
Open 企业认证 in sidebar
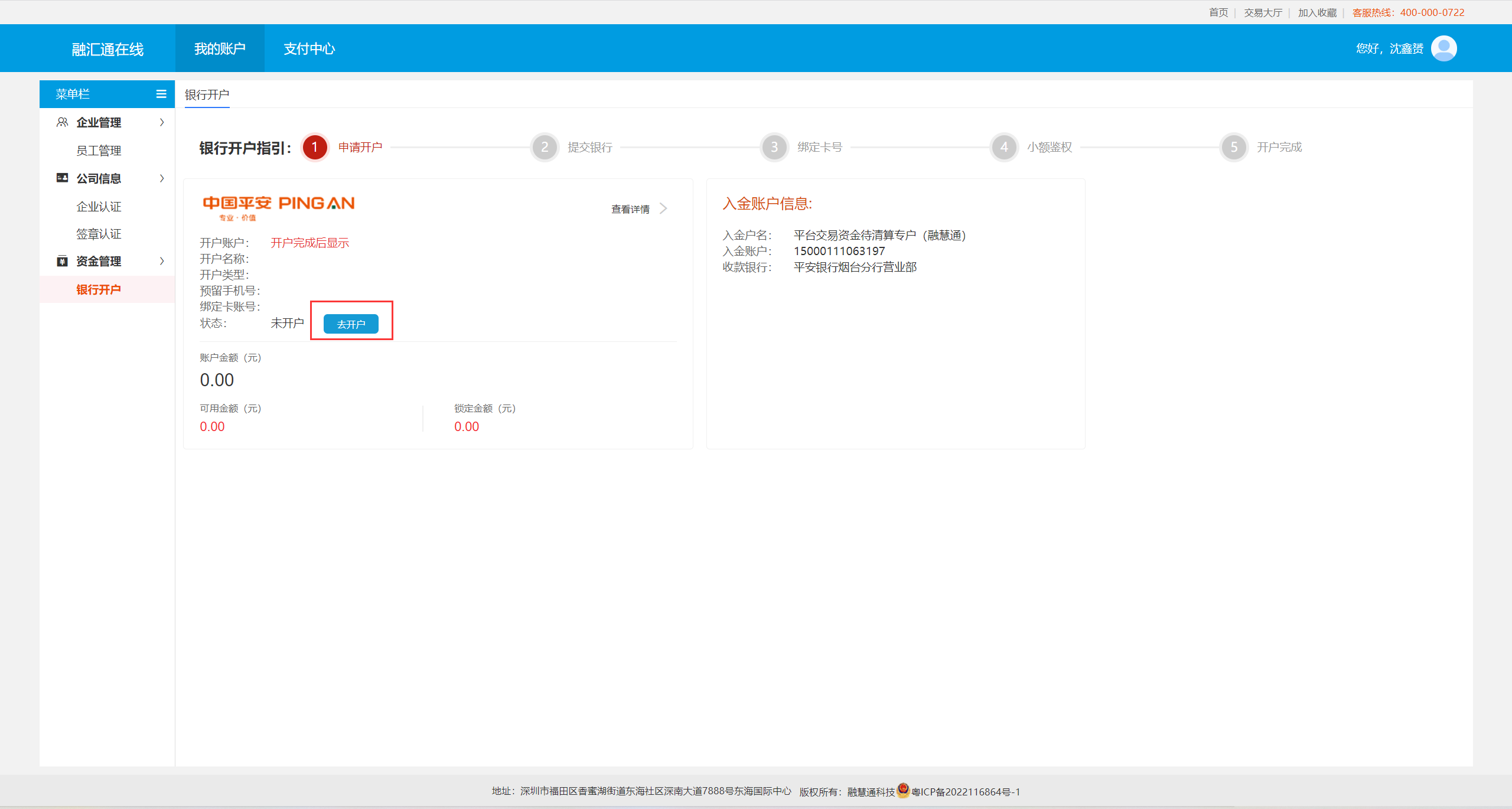tap(99, 207)
